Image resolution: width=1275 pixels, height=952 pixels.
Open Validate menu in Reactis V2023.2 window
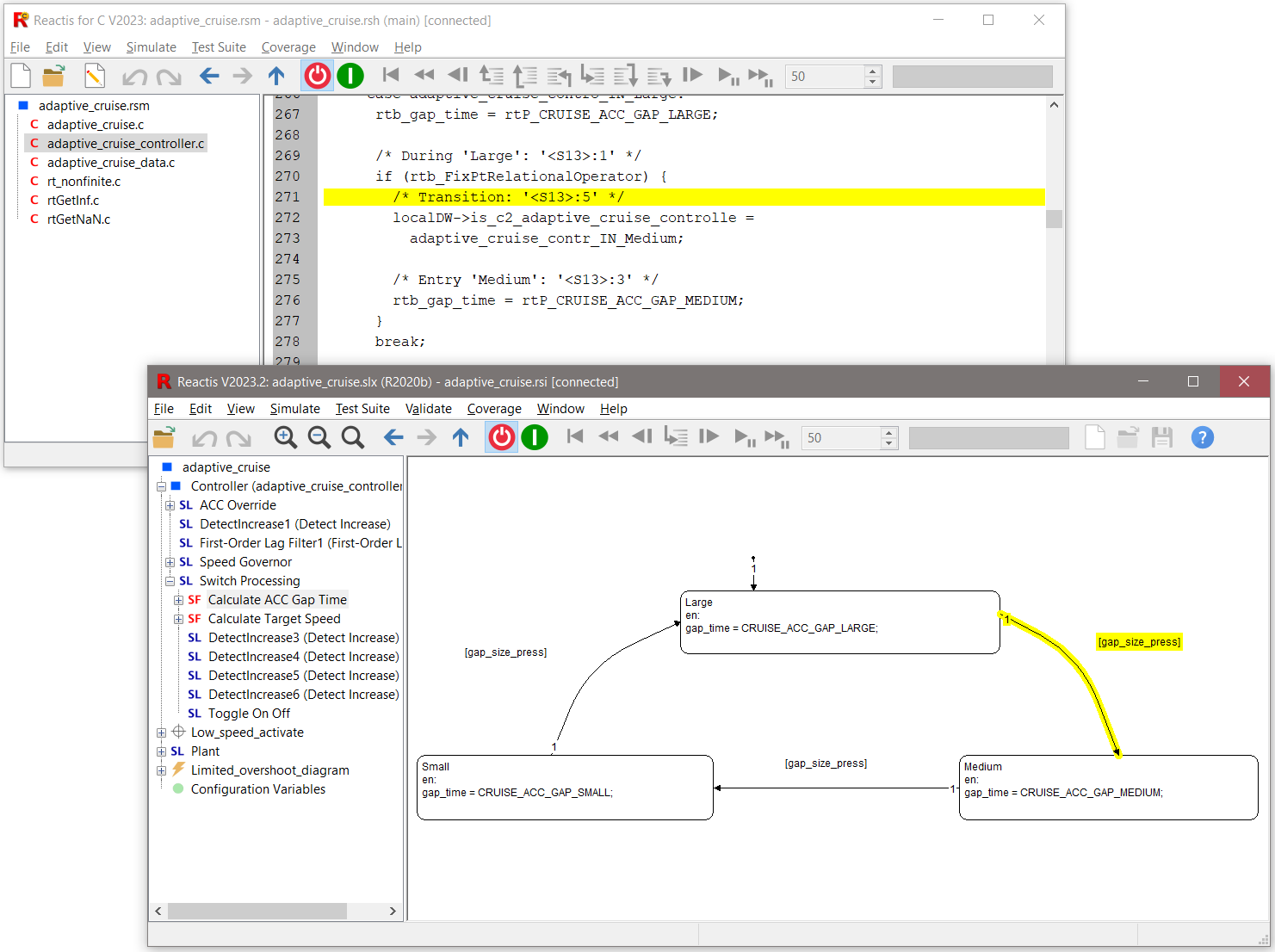pyautogui.click(x=429, y=409)
